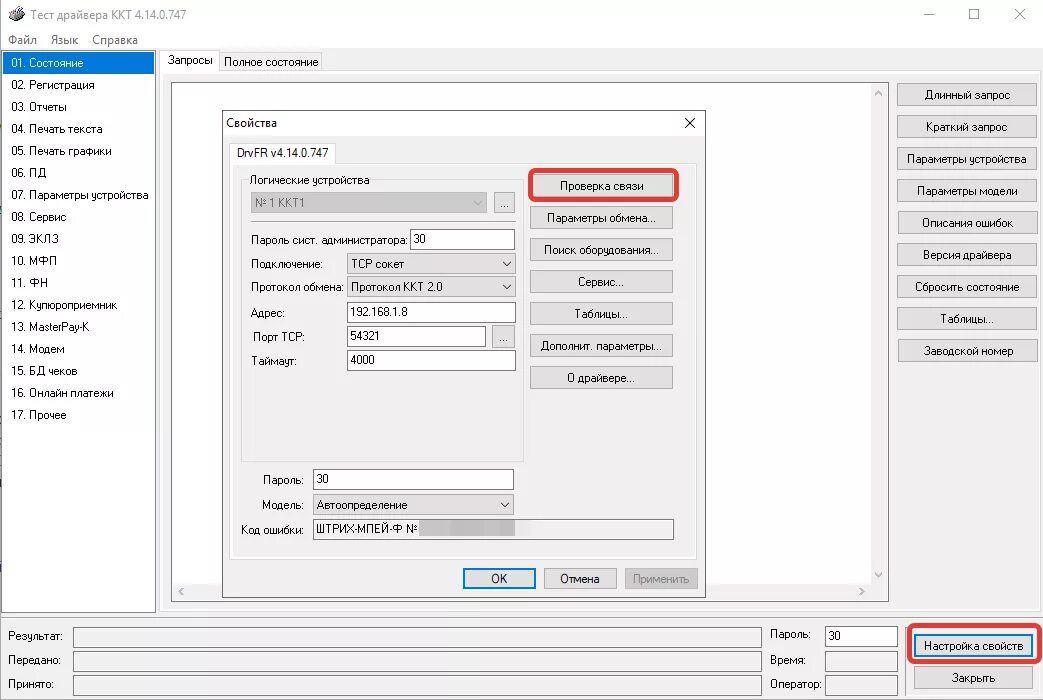Open the Протокол обмена dropdown

pos(431,287)
